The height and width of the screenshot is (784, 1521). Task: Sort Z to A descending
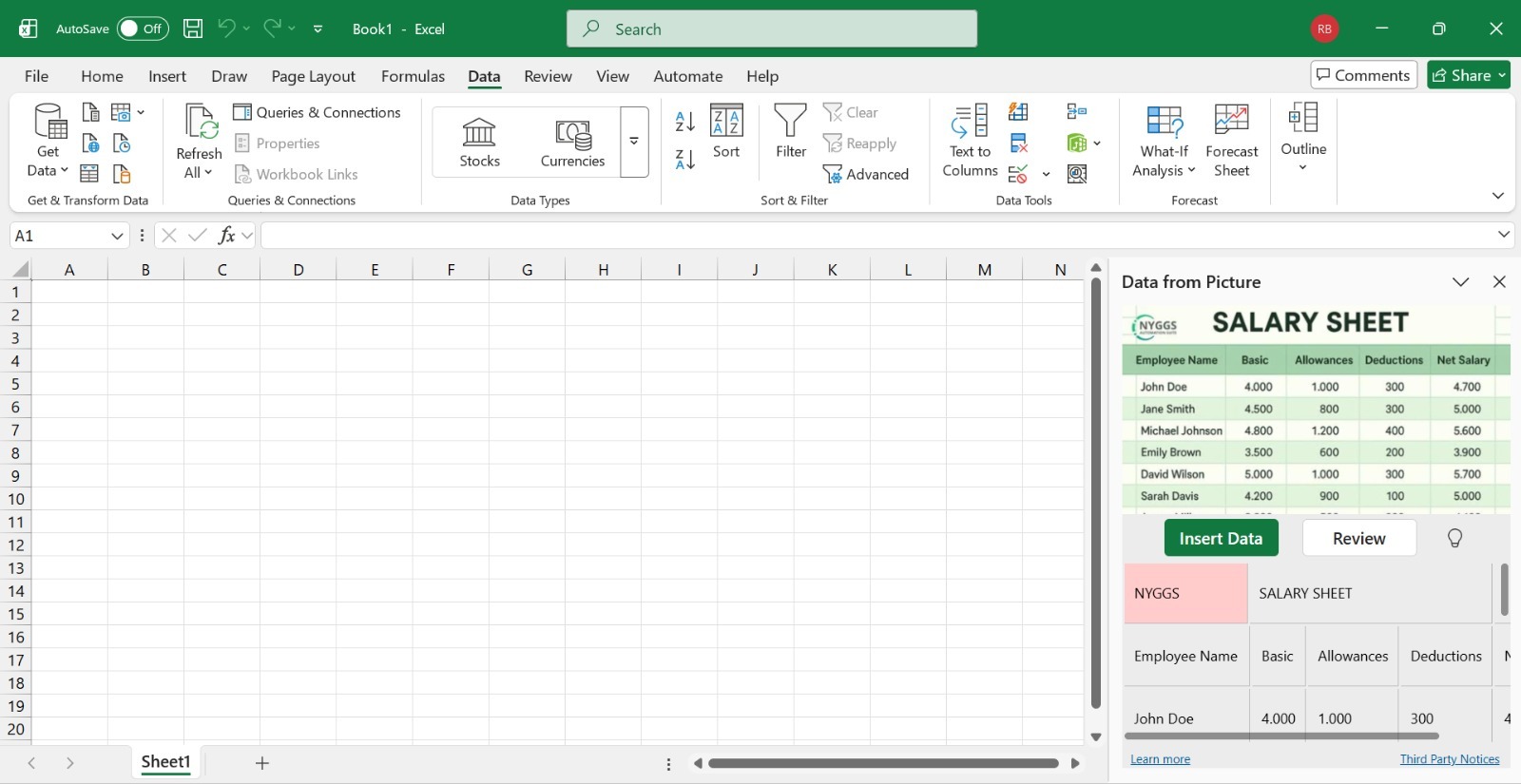tap(685, 159)
